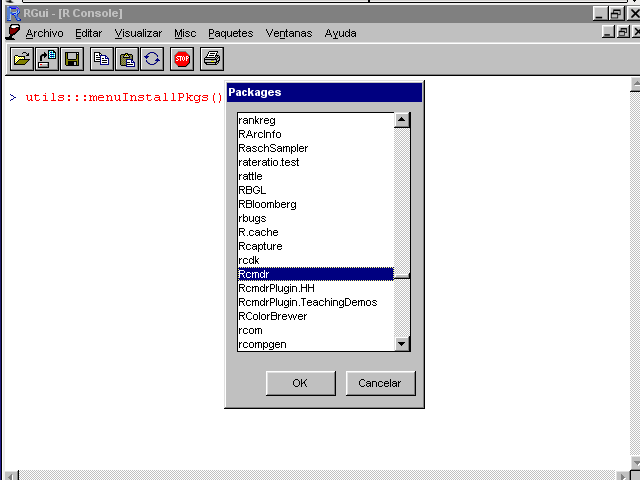Click the save workspace floppy disk icon
Viewport: 640px width, 480px height.
[71, 59]
